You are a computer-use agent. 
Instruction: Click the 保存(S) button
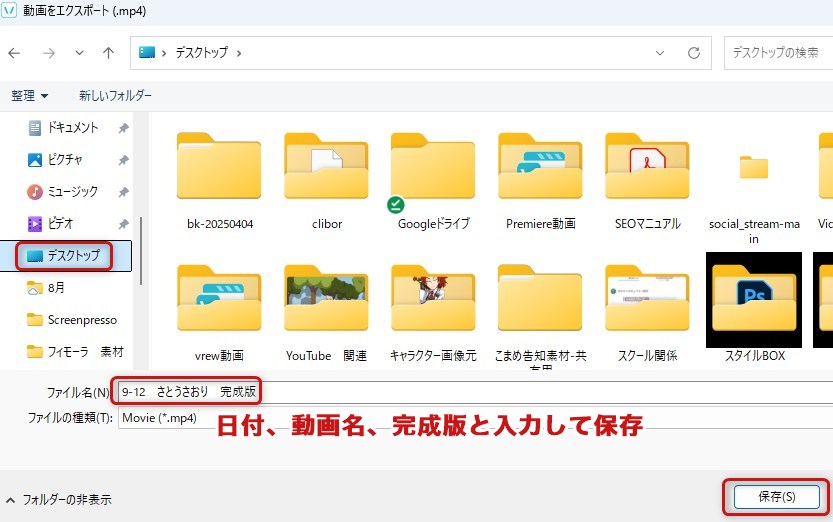click(776, 496)
